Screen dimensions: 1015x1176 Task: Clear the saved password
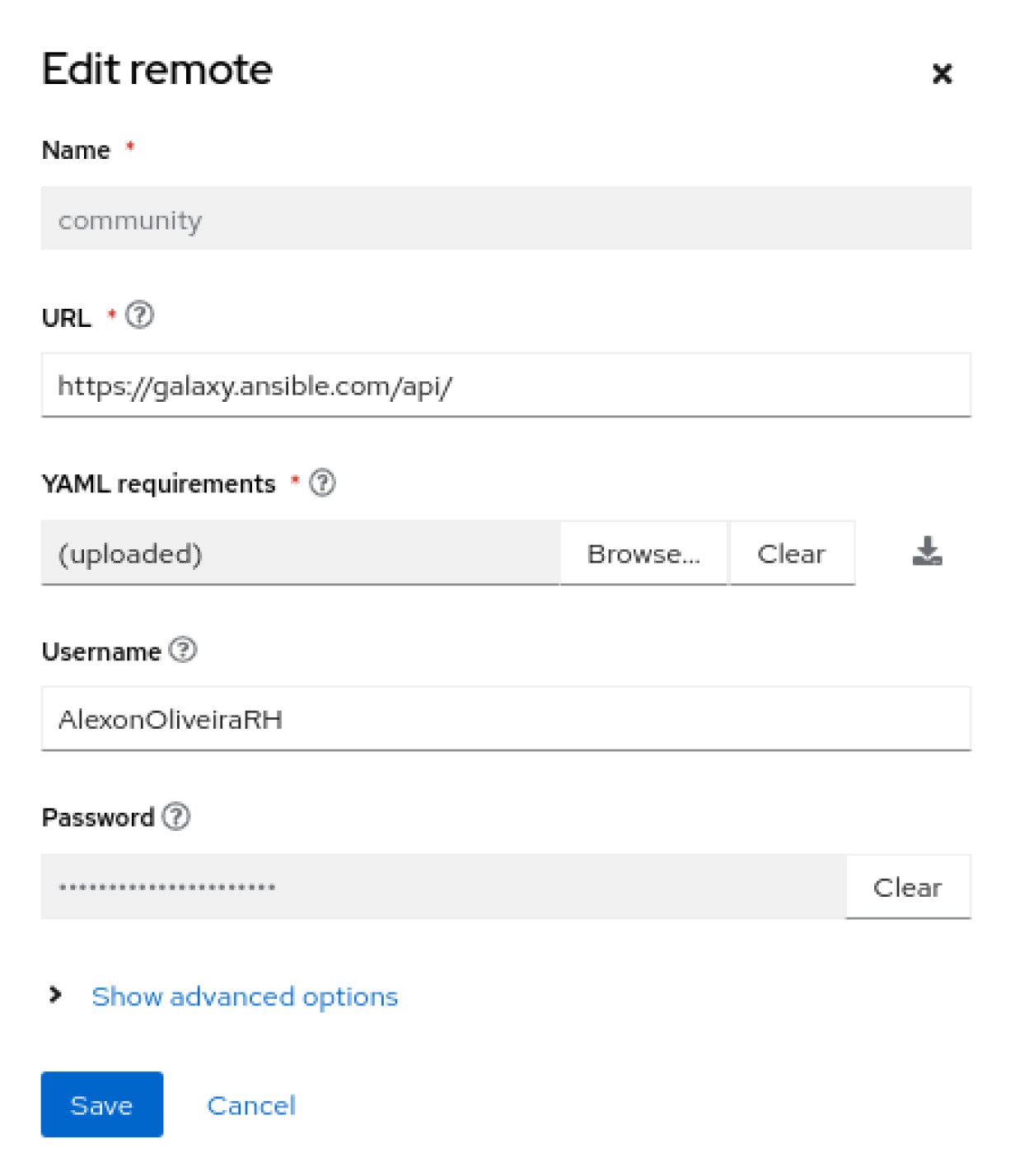[907, 887]
